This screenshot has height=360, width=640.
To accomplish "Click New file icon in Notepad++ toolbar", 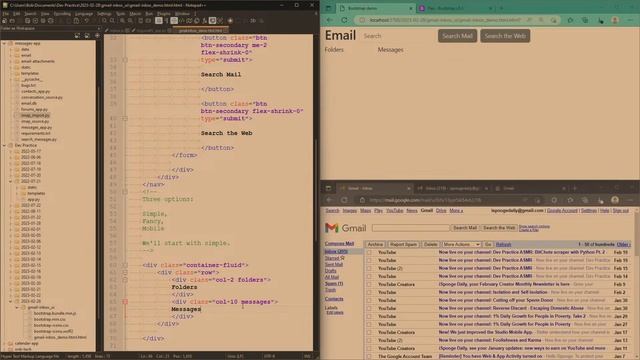I will [4, 21].
